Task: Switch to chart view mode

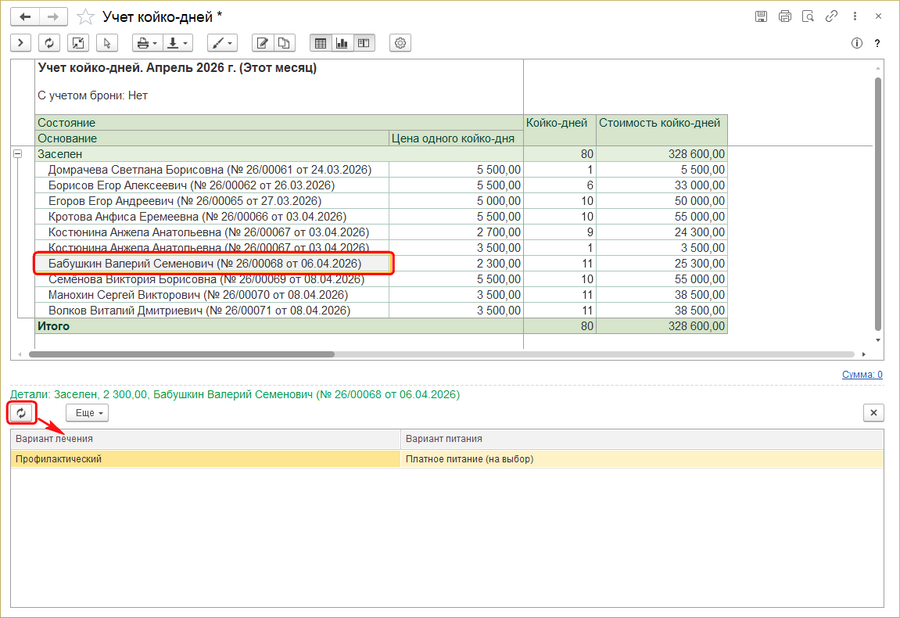Action: tap(342, 43)
